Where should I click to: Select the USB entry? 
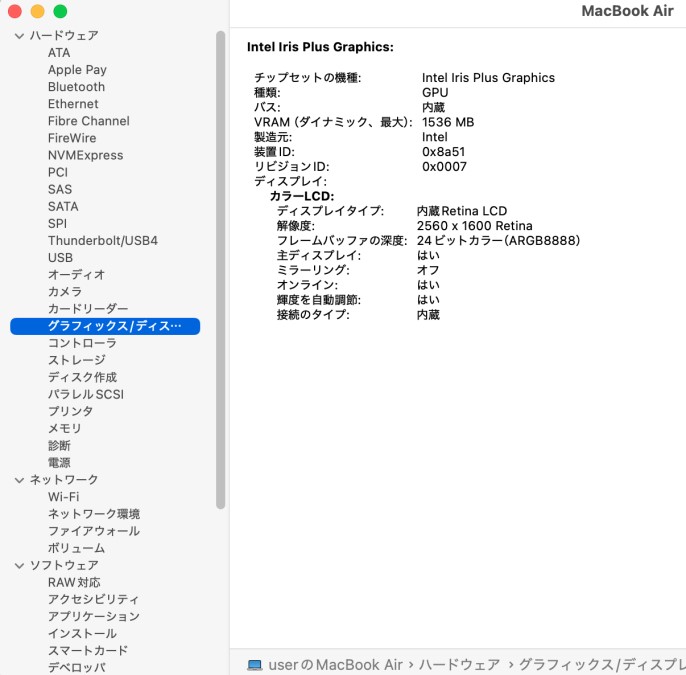pyautogui.click(x=60, y=257)
